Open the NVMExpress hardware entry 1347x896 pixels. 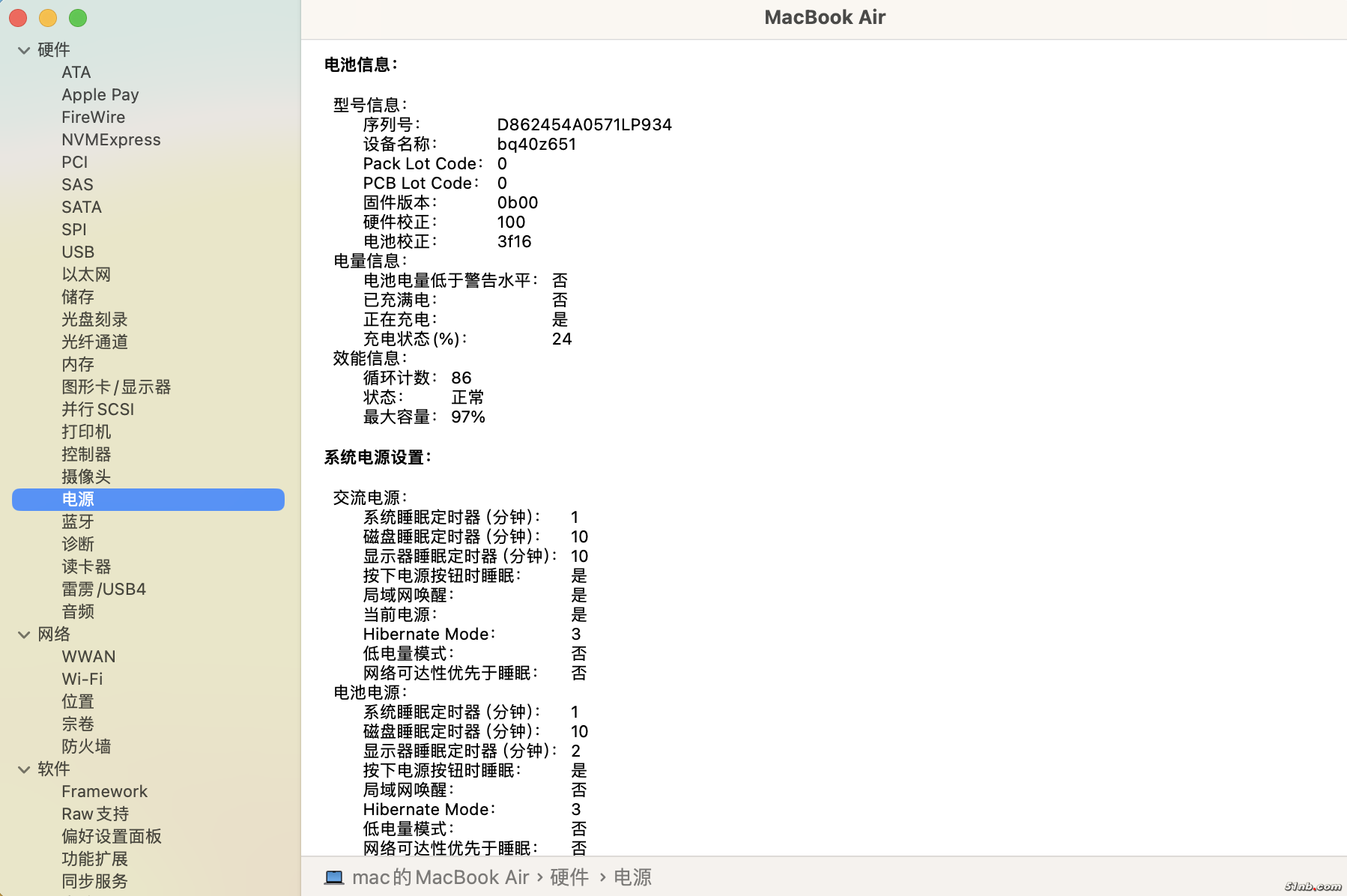111,140
